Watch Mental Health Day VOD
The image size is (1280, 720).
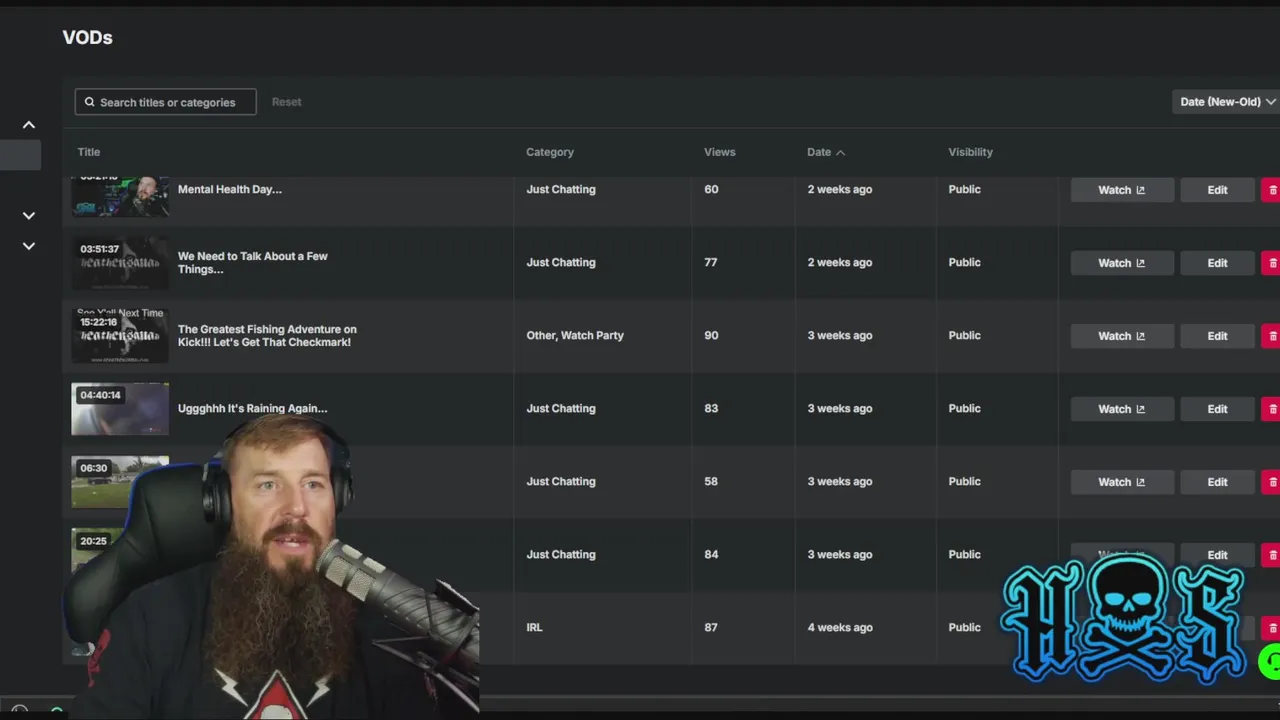pyautogui.click(x=1122, y=190)
